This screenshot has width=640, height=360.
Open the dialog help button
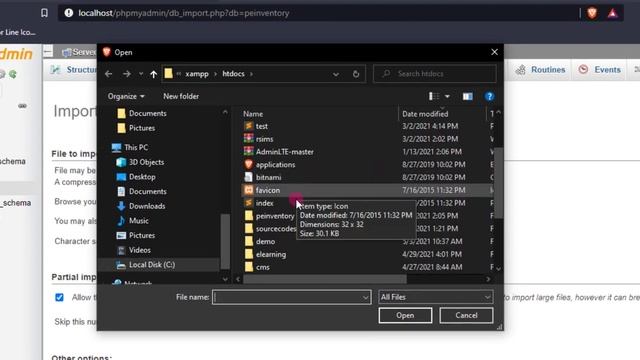point(489,96)
